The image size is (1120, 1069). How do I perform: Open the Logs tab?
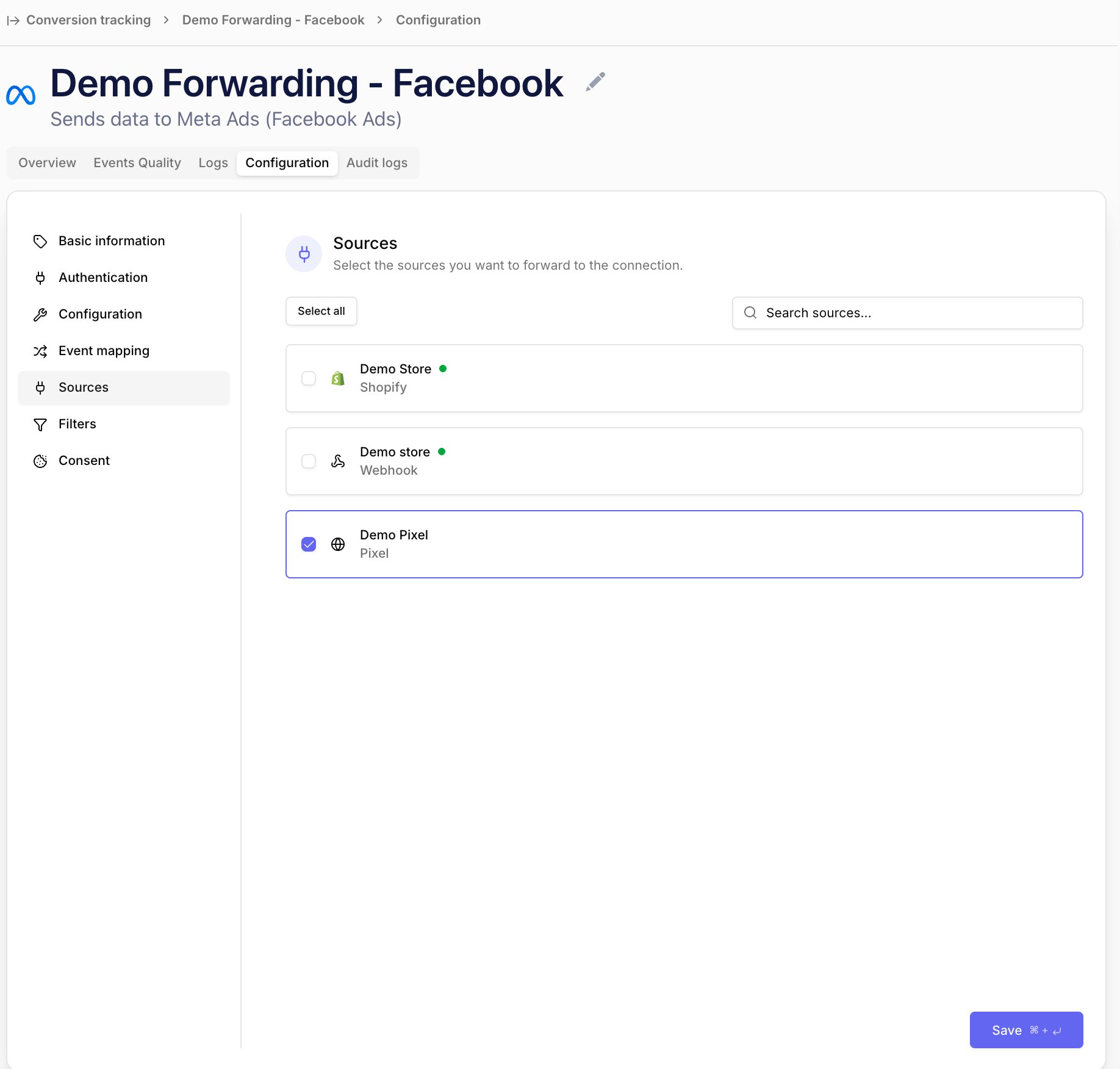(x=213, y=163)
